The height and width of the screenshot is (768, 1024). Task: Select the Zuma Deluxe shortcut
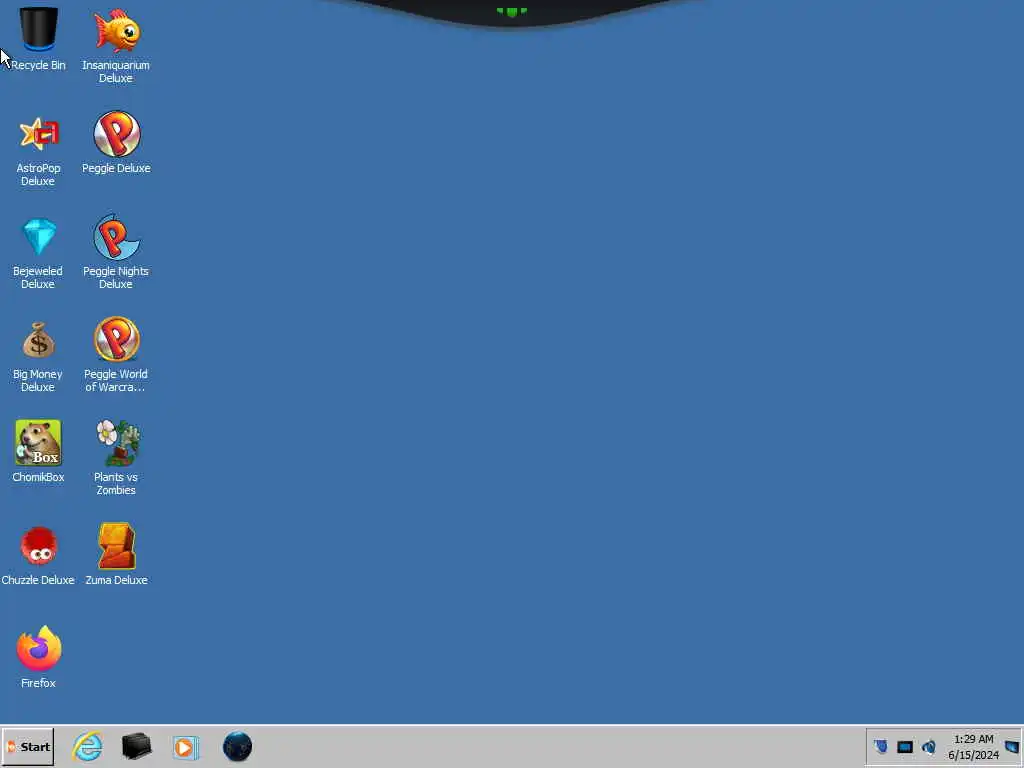pos(116,554)
